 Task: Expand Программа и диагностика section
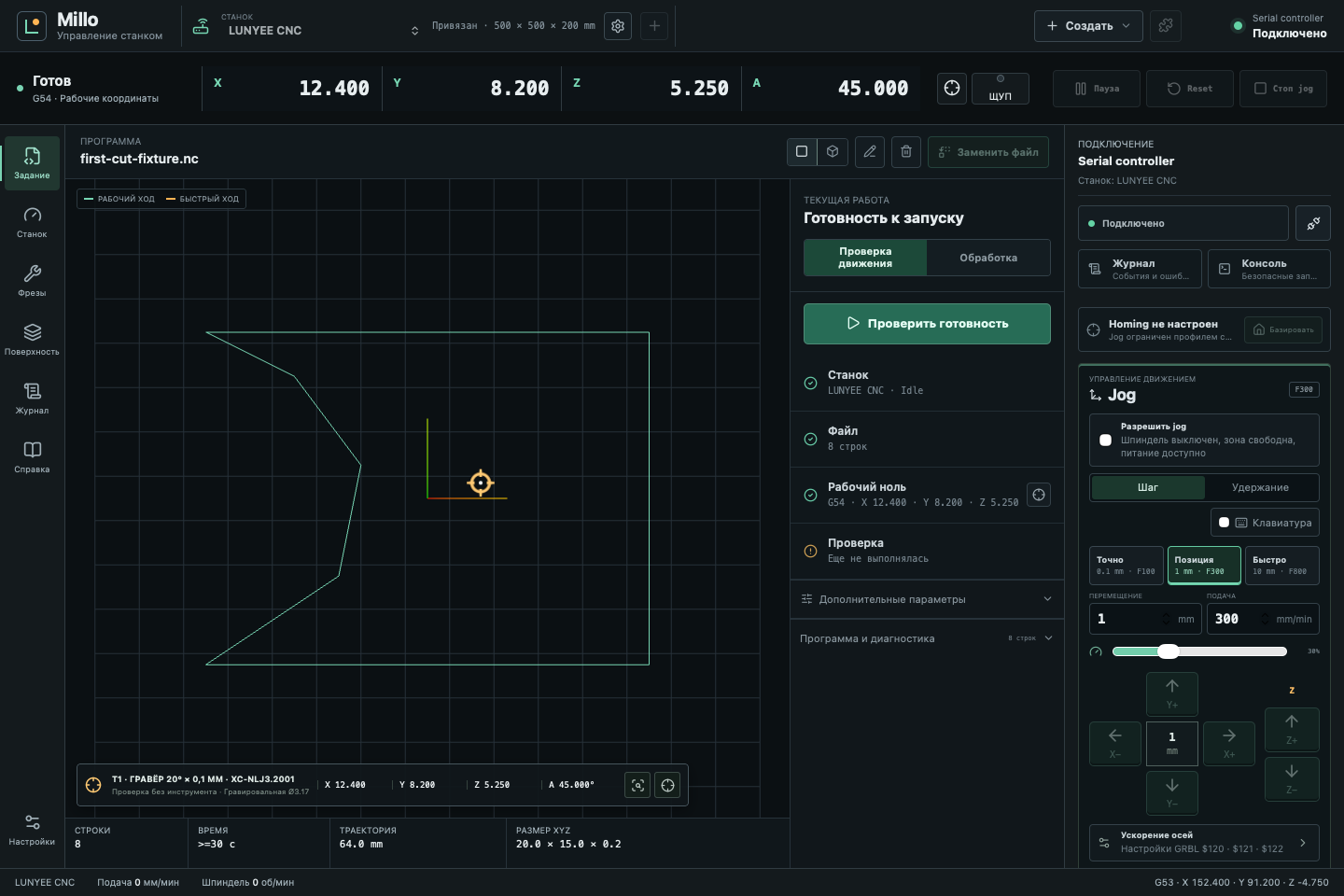tap(927, 638)
